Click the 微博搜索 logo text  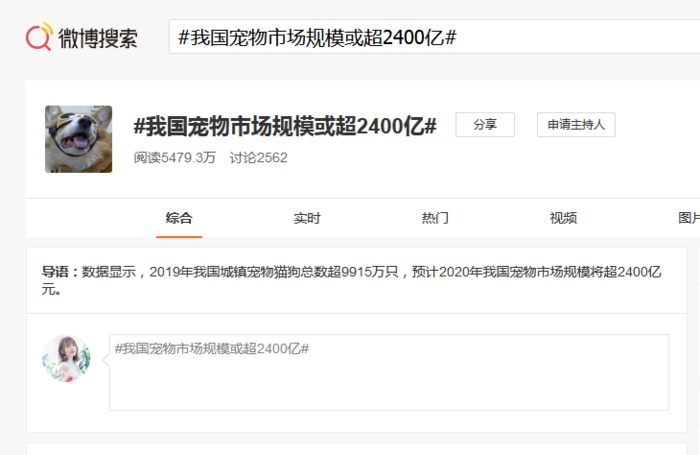coord(97,38)
